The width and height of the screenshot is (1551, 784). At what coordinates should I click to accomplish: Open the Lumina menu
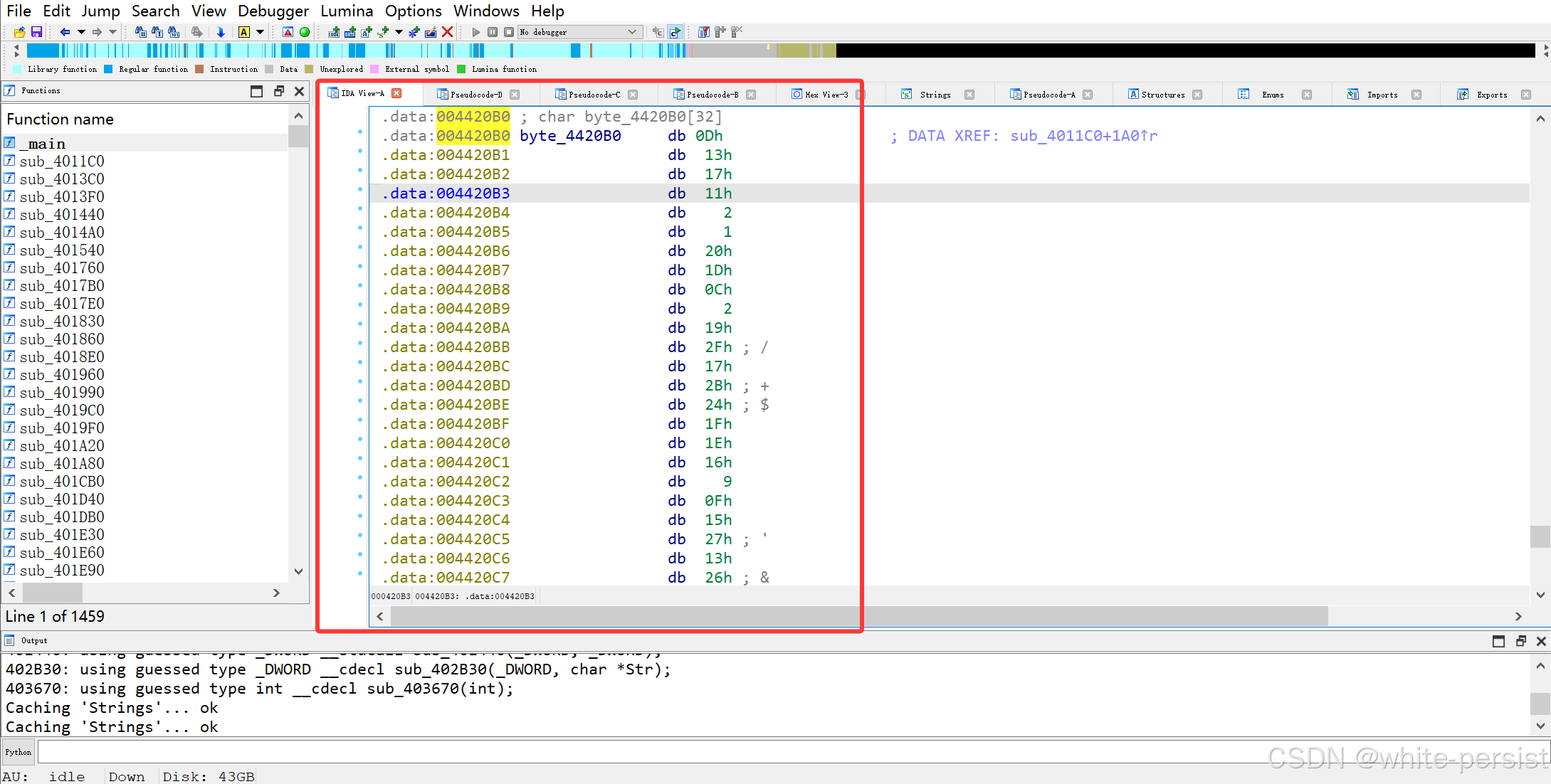(x=346, y=11)
